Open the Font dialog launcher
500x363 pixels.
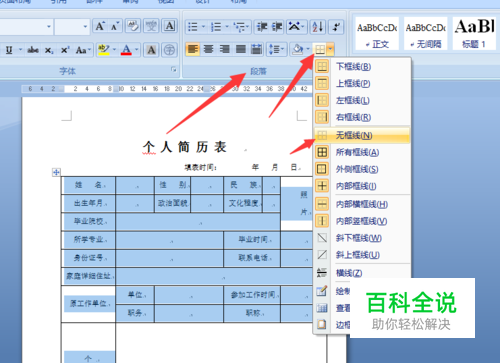click(x=173, y=69)
